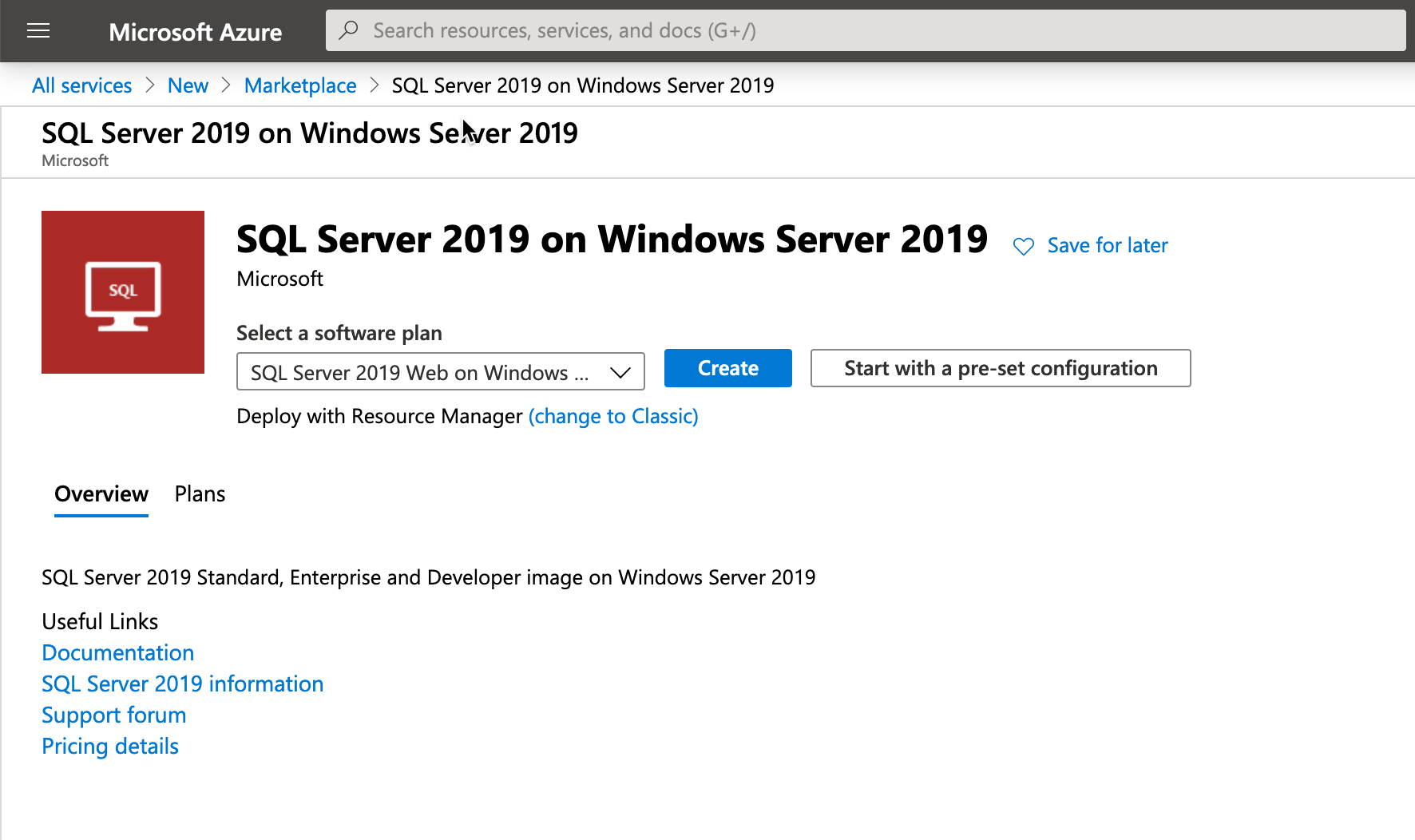Screen dimensions: 1415x840
Task: Click the red SQL Server product logo
Action: pyautogui.click(x=123, y=292)
